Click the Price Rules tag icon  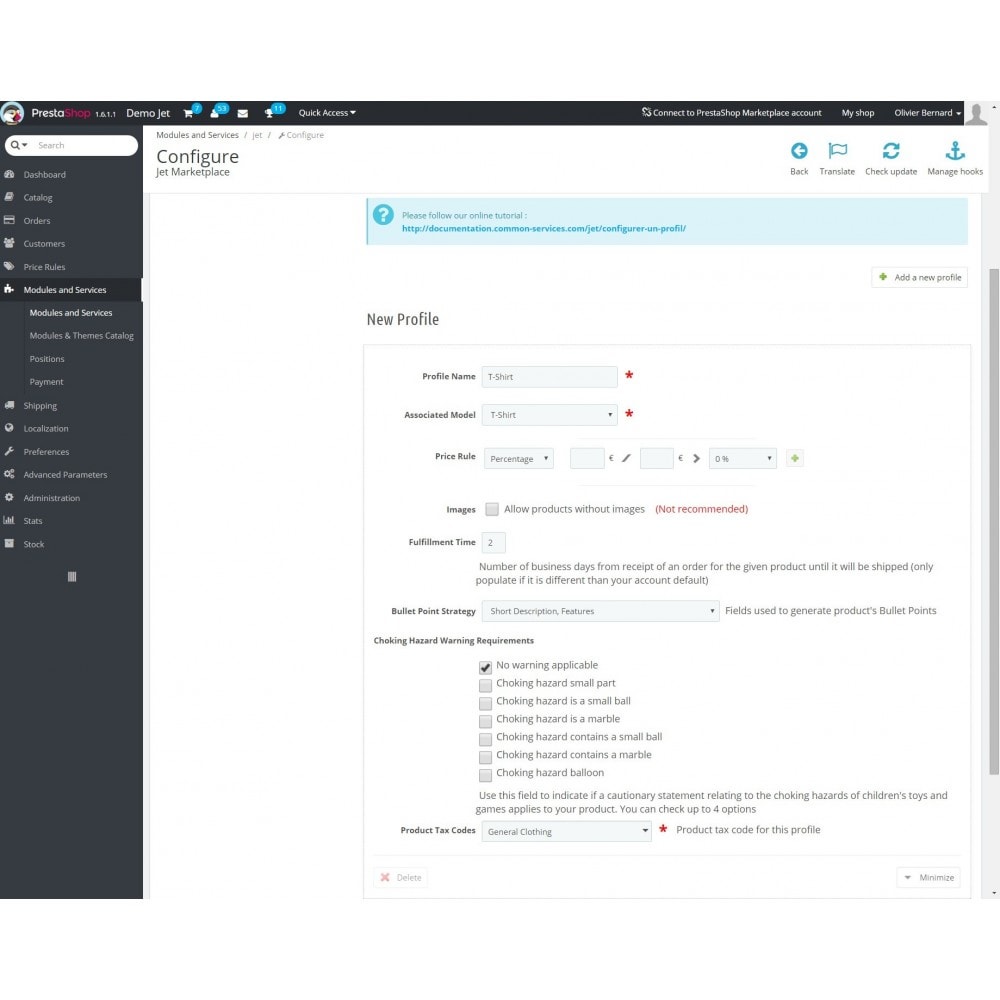(x=9, y=267)
